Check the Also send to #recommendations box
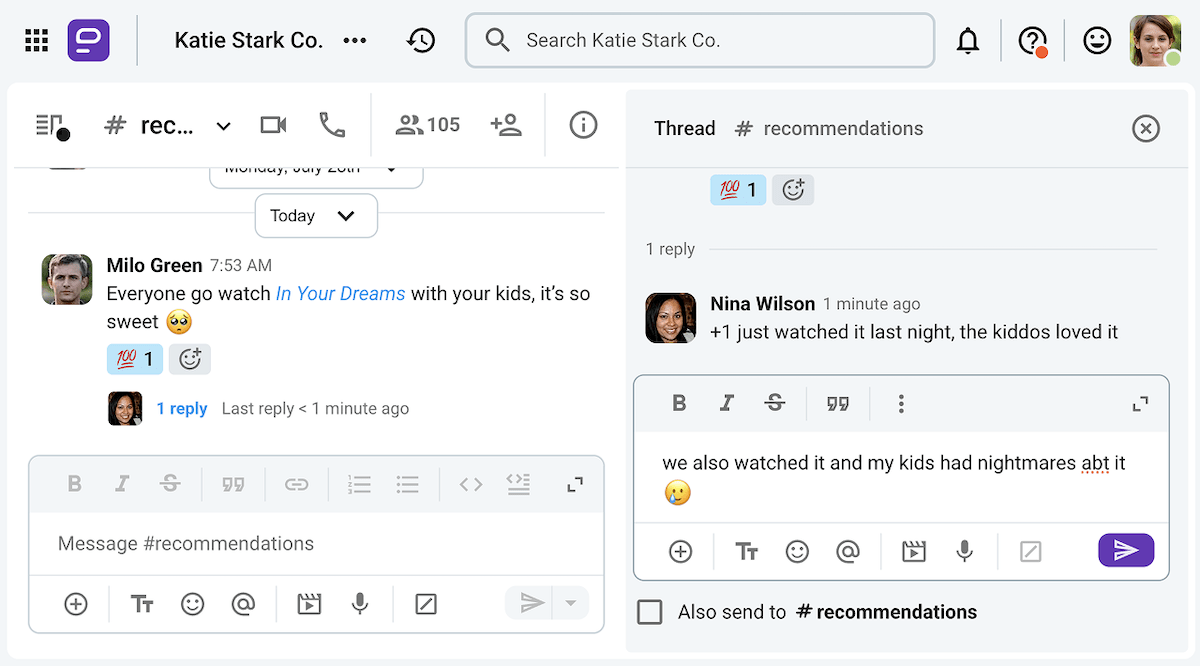 pyautogui.click(x=649, y=611)
